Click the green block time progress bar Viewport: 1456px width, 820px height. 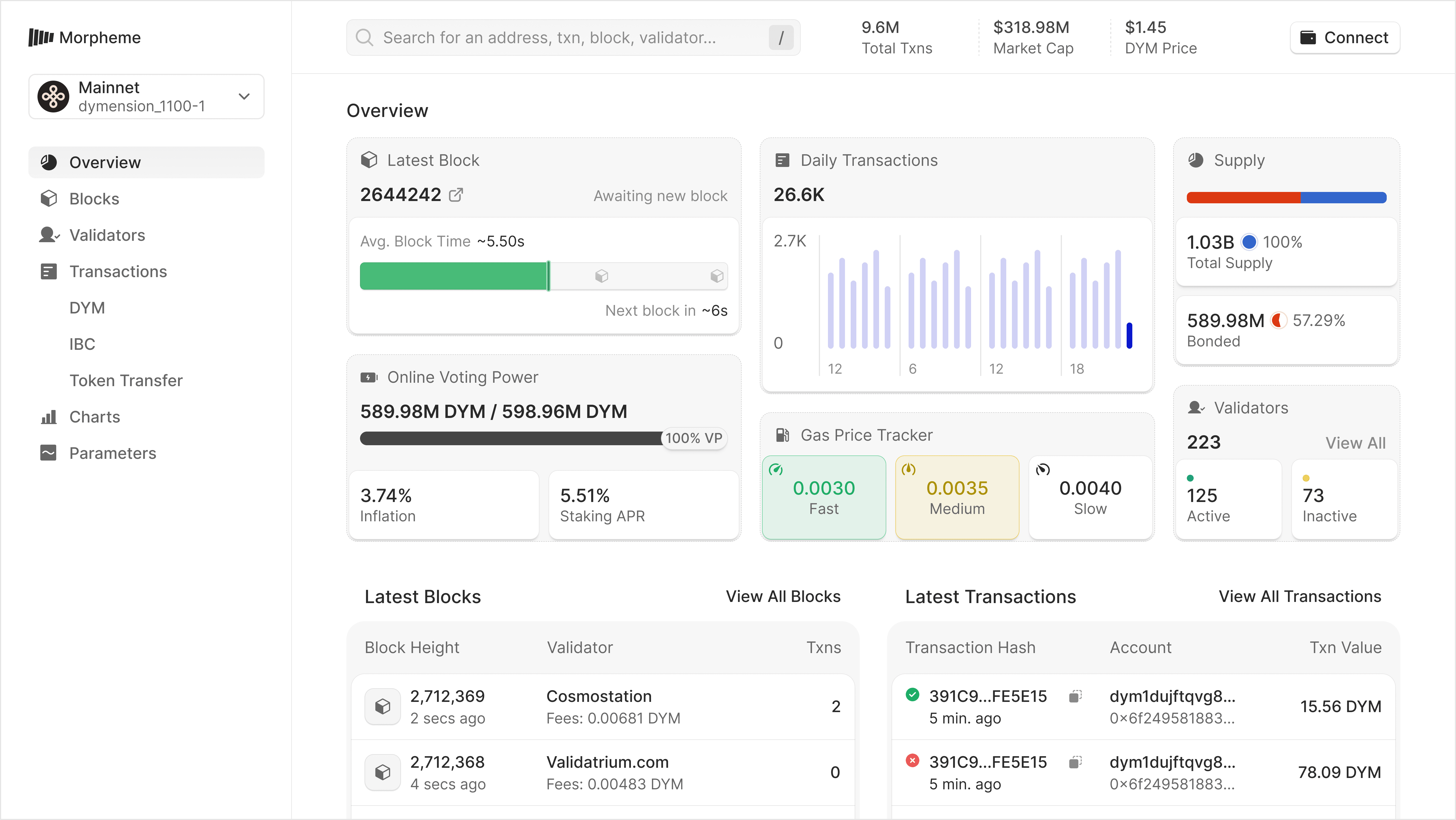click(x=454, y=276)
